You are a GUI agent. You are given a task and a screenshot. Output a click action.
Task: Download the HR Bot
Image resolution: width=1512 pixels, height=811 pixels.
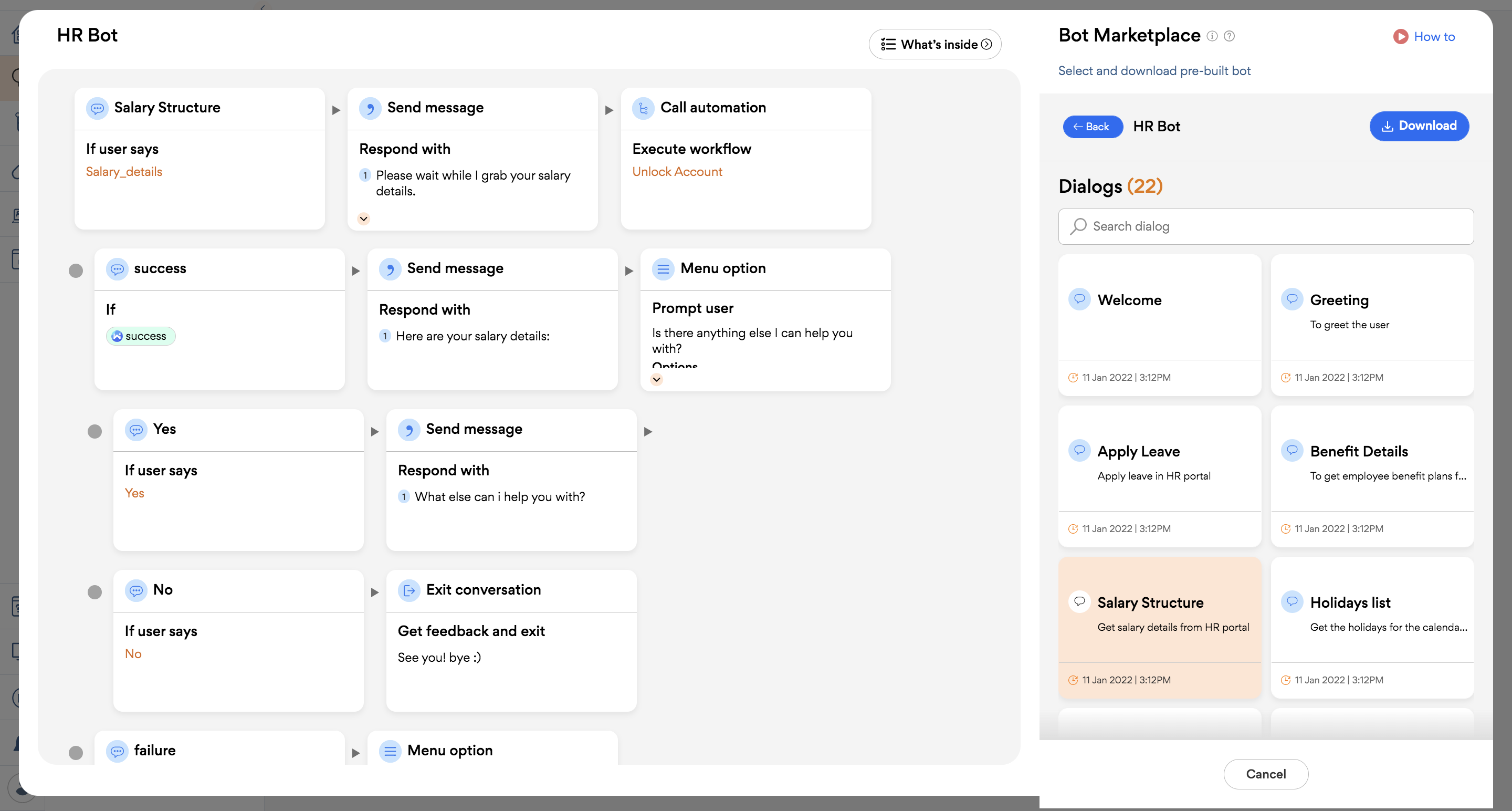[1419, 126]
